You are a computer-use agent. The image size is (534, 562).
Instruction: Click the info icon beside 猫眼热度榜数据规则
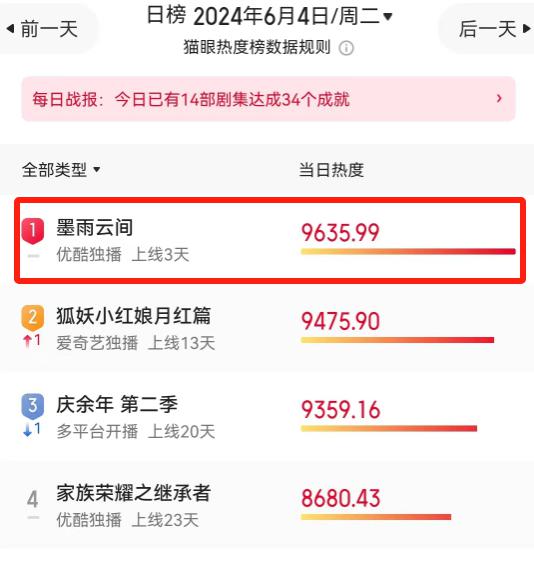[x=346, y=48]
